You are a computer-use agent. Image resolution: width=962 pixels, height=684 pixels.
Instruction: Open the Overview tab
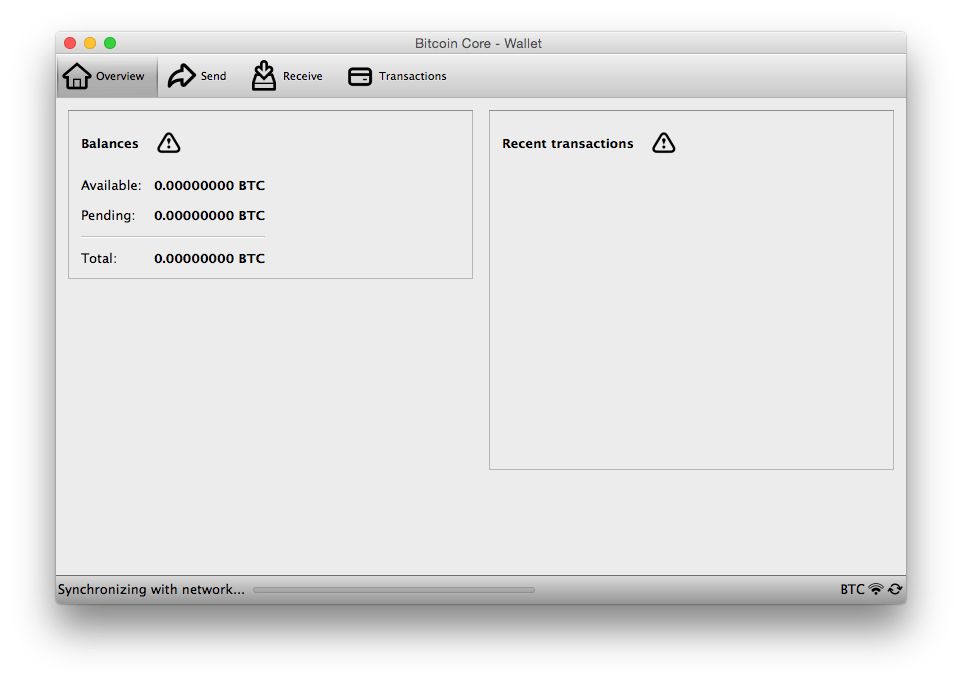pyautogui.click(x=107, y=76)
